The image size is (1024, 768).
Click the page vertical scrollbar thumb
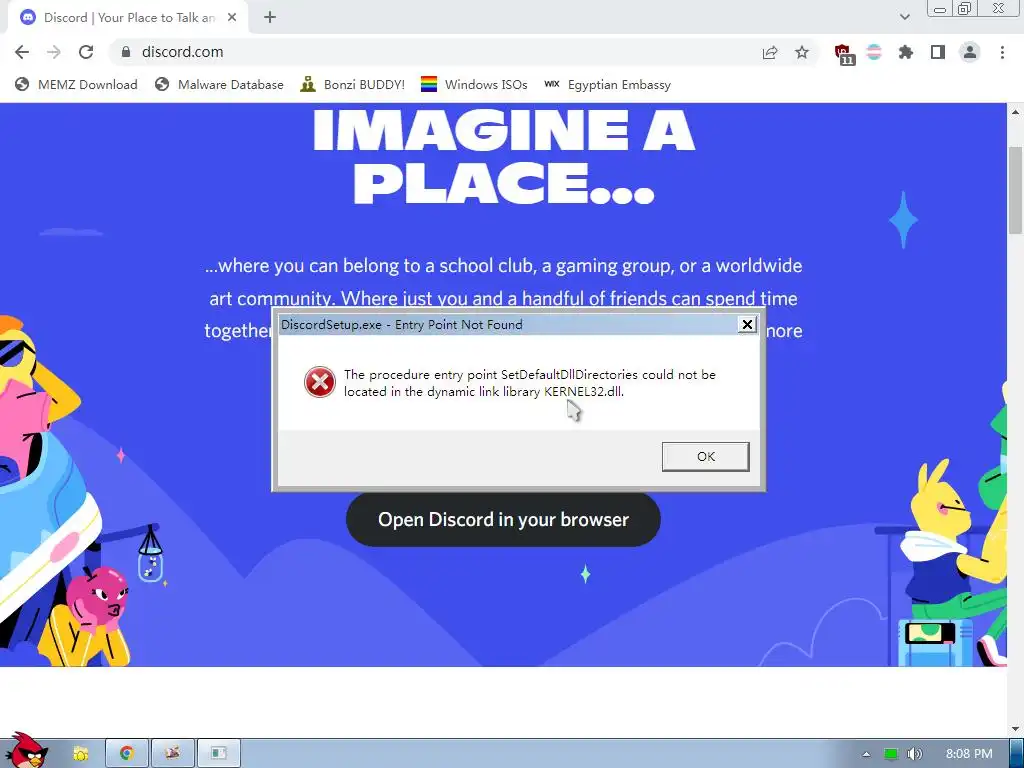tap(1016, 189)
